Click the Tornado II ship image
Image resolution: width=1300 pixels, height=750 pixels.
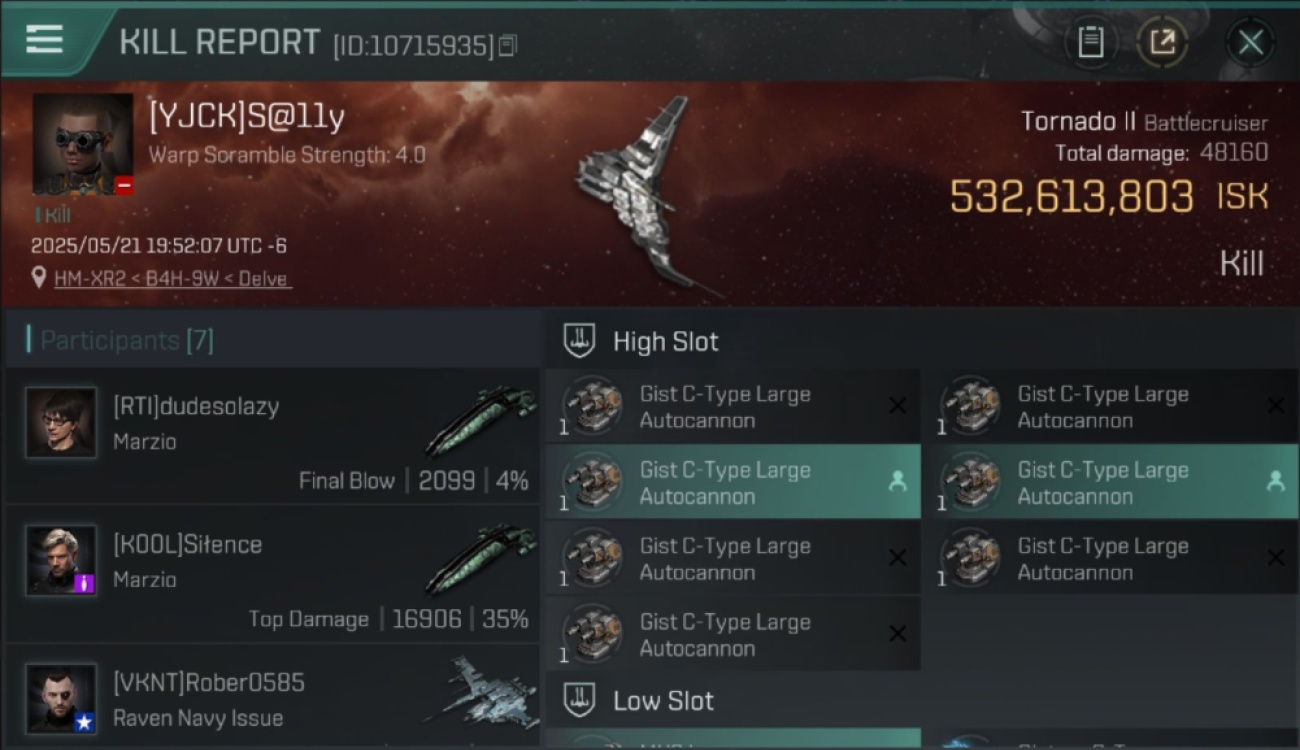638,192
